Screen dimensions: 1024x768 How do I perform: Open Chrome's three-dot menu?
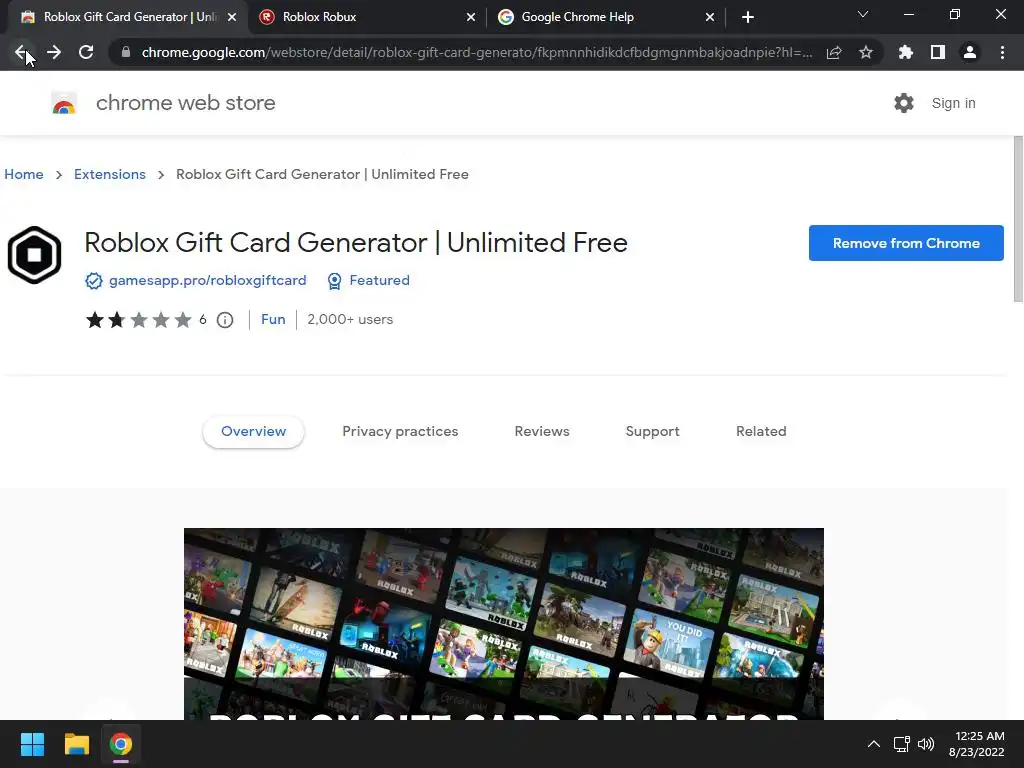pos(1002,52)
